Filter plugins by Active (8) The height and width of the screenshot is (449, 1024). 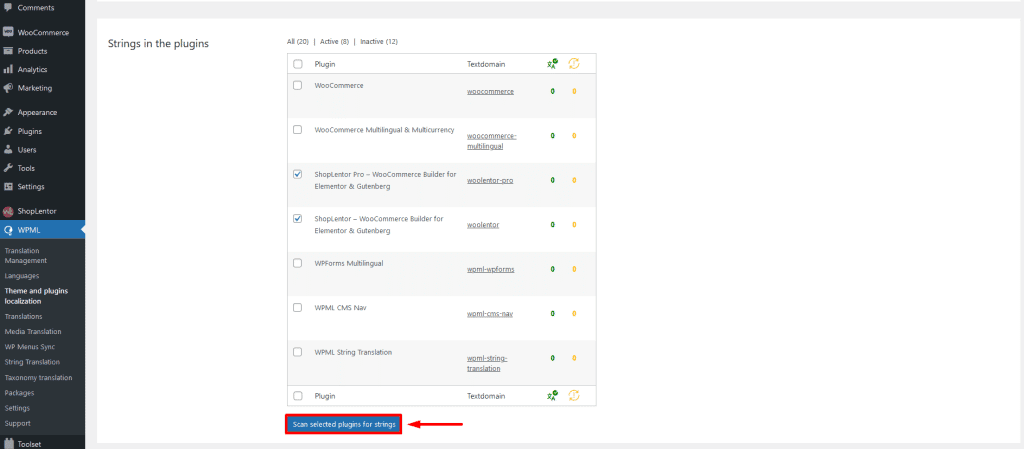pyautogui.click(x=334, y=41)
